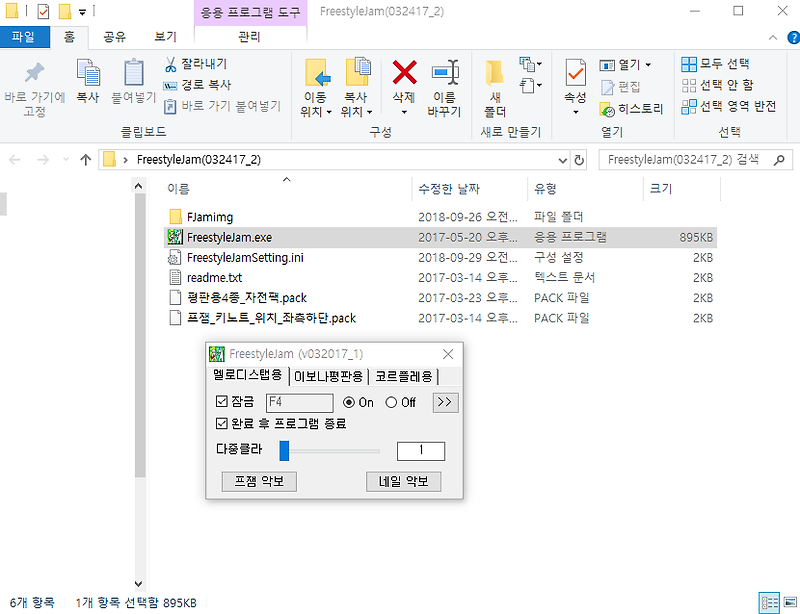Click Copy path (경로 복사)
Viewport: 800px width, 614px height.
tap(197, 85)
